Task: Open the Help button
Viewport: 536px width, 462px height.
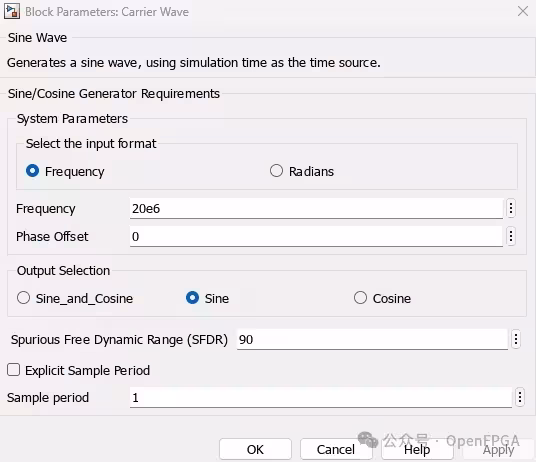Action: pyautogui.click(x=417, y=449)
